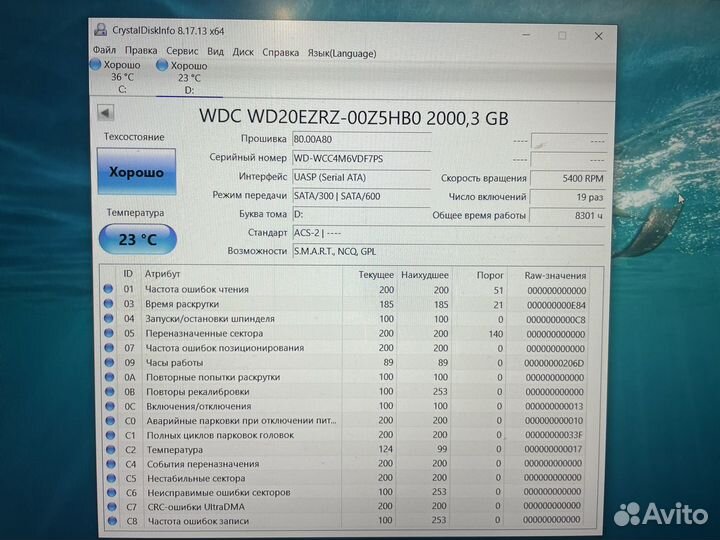Select the Часы работы row
Image resolution: width=720 pixels, height=540 pixels.
[345, 363]
